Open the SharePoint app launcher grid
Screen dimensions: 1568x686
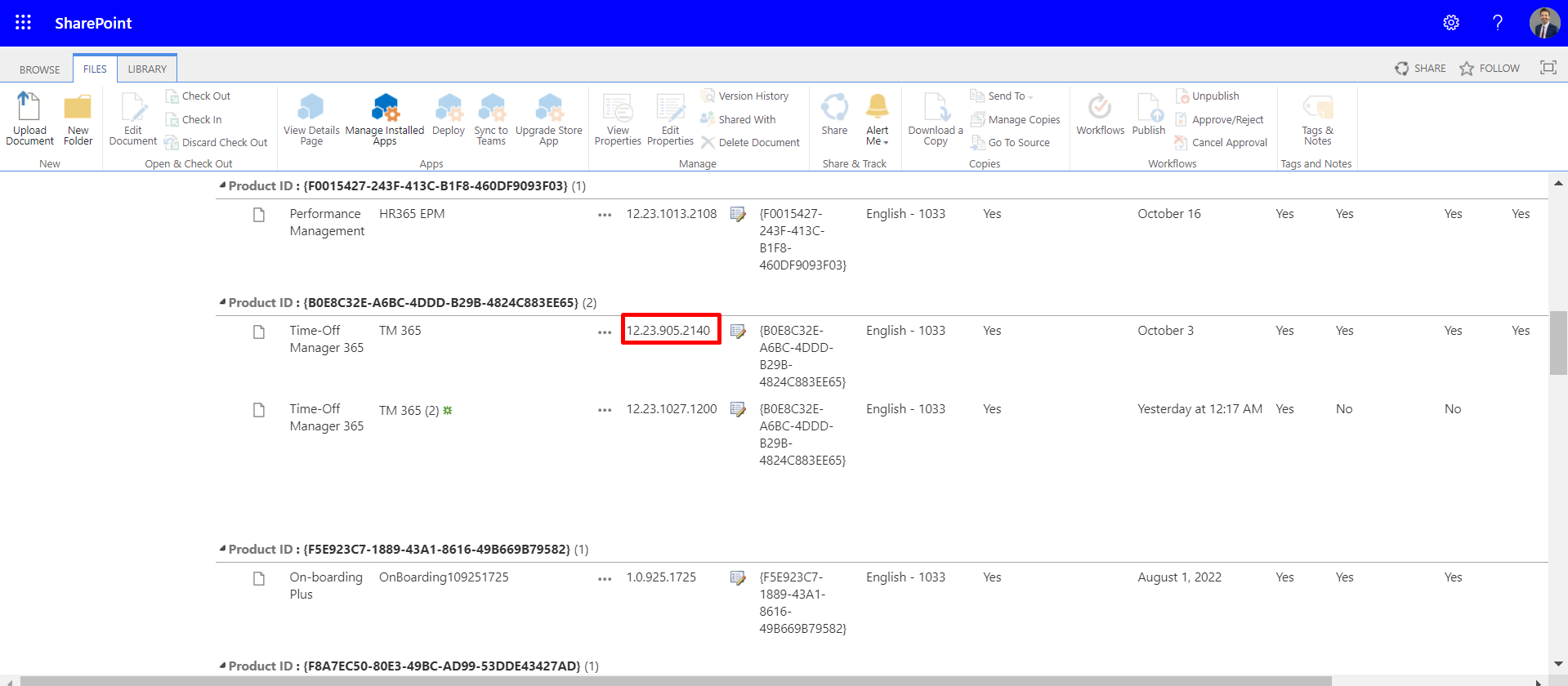coord(23,23)
